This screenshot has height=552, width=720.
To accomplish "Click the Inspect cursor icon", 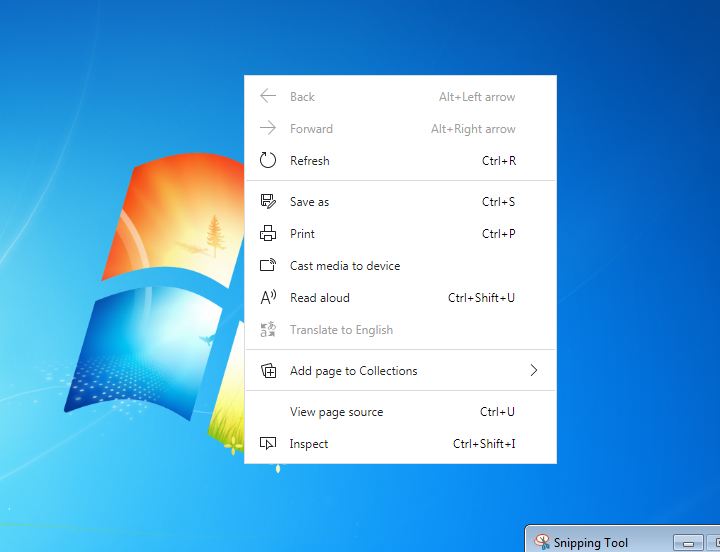I will (x=268, y=444).
